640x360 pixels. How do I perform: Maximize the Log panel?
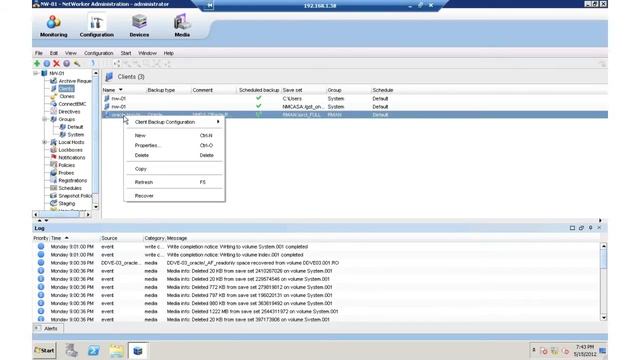572,228
